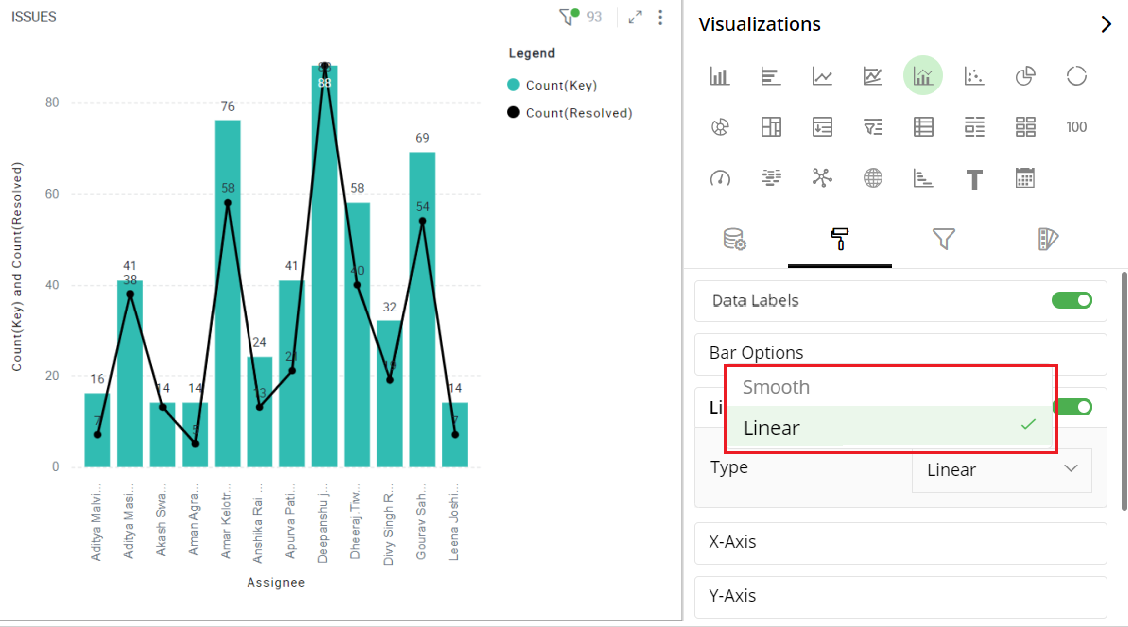Choose the area chart with trend visualization
This screenshot has width=1128, height=627.
pos(873,75)
